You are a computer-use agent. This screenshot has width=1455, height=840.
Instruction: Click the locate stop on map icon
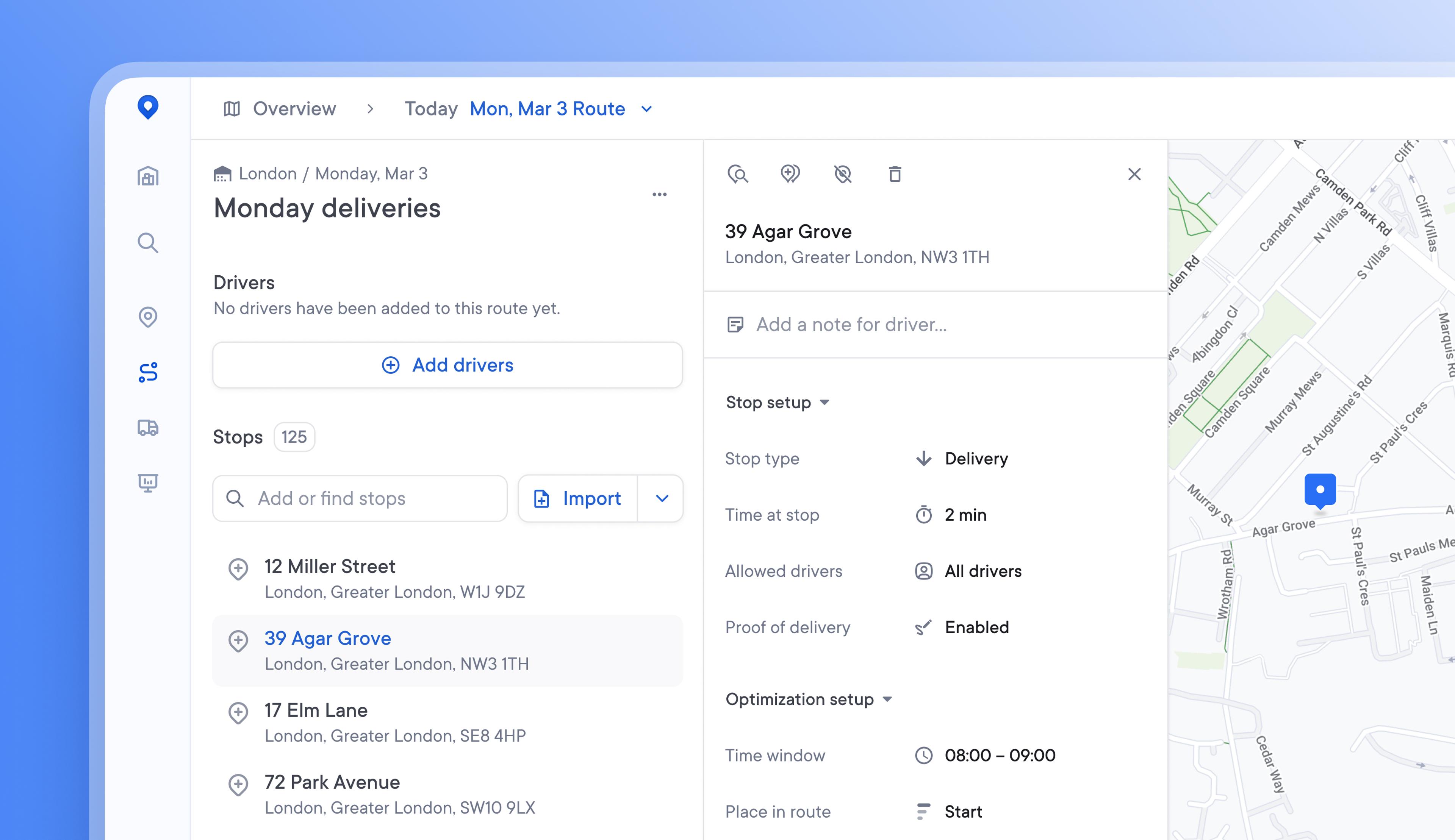pos(738,174)
